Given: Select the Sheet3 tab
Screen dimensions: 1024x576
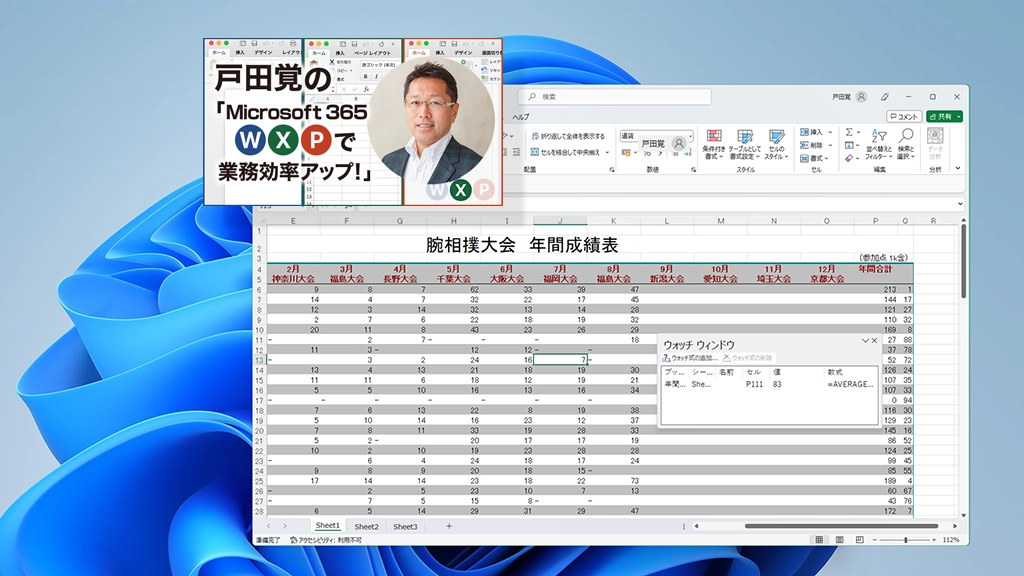Looking at the screenshot, I should pyautogui.click(x=406, y=526).
